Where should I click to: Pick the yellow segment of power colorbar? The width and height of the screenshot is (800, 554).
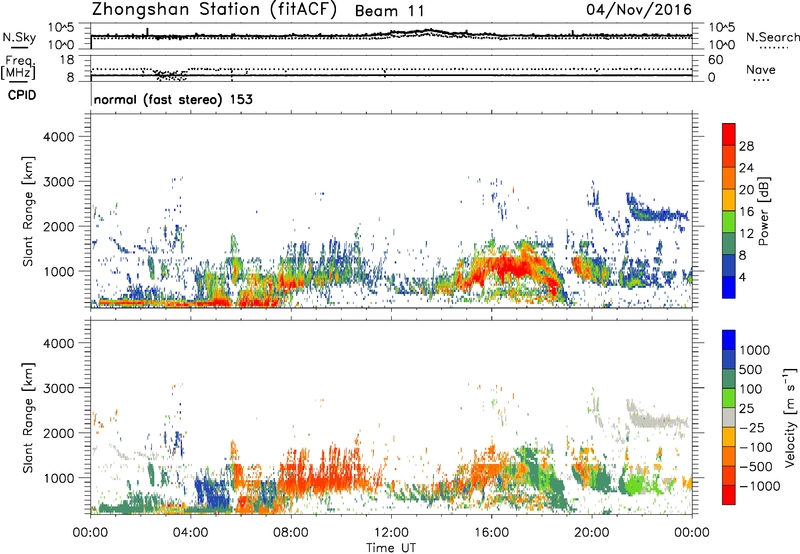729,200
